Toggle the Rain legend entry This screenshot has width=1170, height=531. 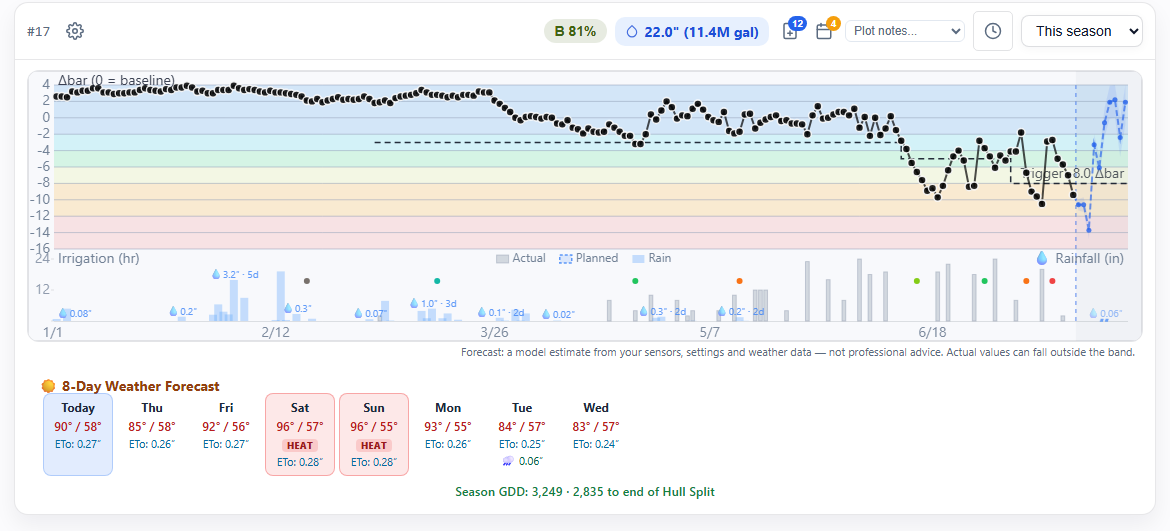click(650, 258)
